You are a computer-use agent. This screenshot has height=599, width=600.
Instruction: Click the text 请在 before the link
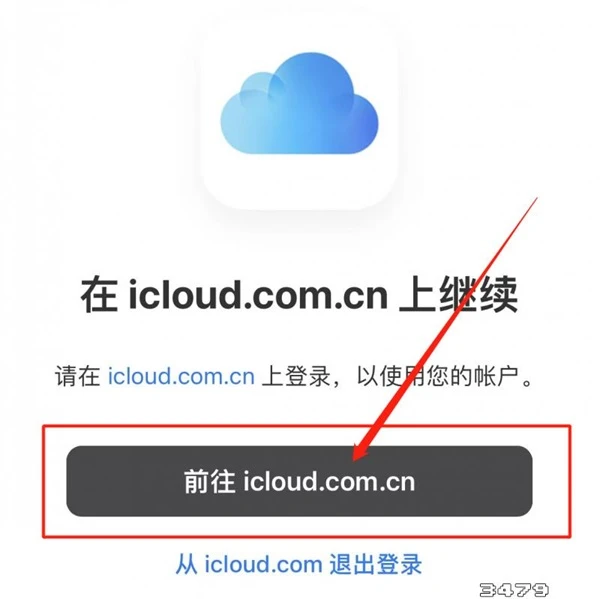[x=78, y=376]
